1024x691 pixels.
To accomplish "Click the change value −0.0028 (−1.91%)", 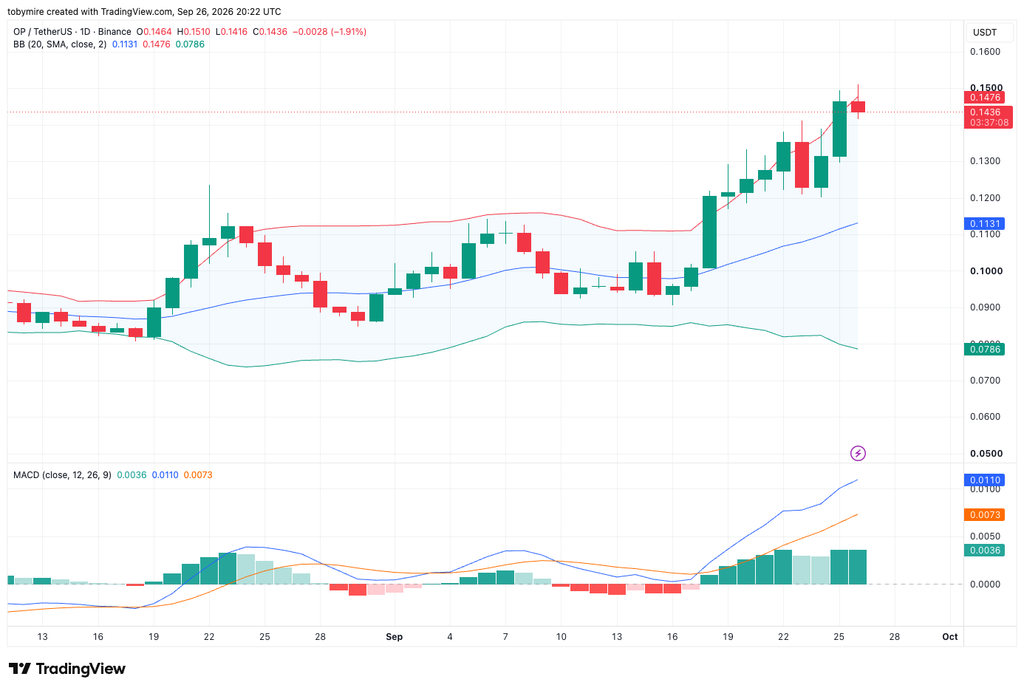I will (330, 31).
